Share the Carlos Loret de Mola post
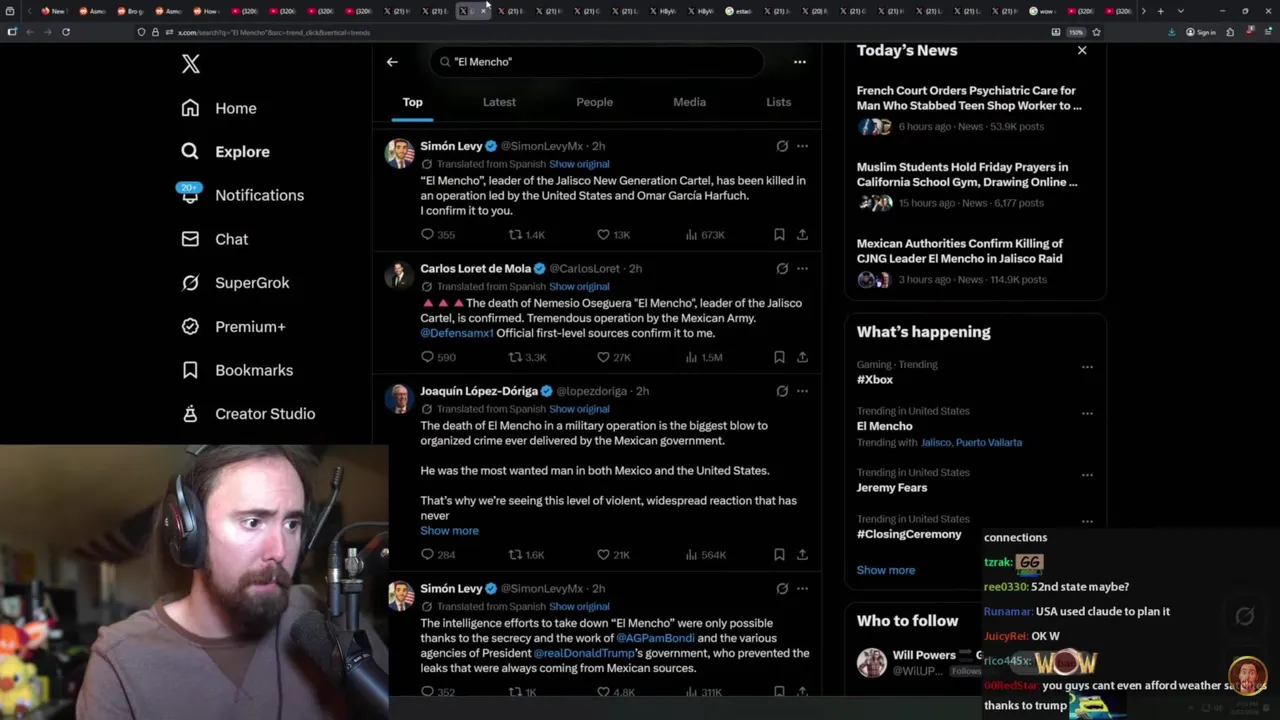This screenshot has height=720, width=1280. coord(802,357)
